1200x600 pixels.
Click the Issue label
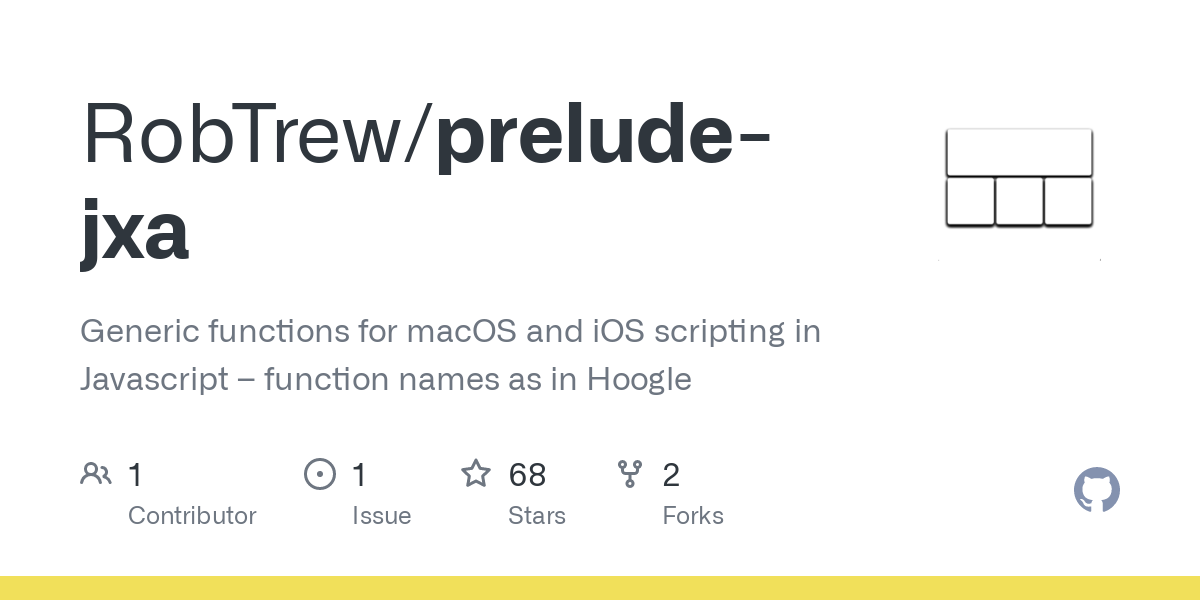pos(382,516)
